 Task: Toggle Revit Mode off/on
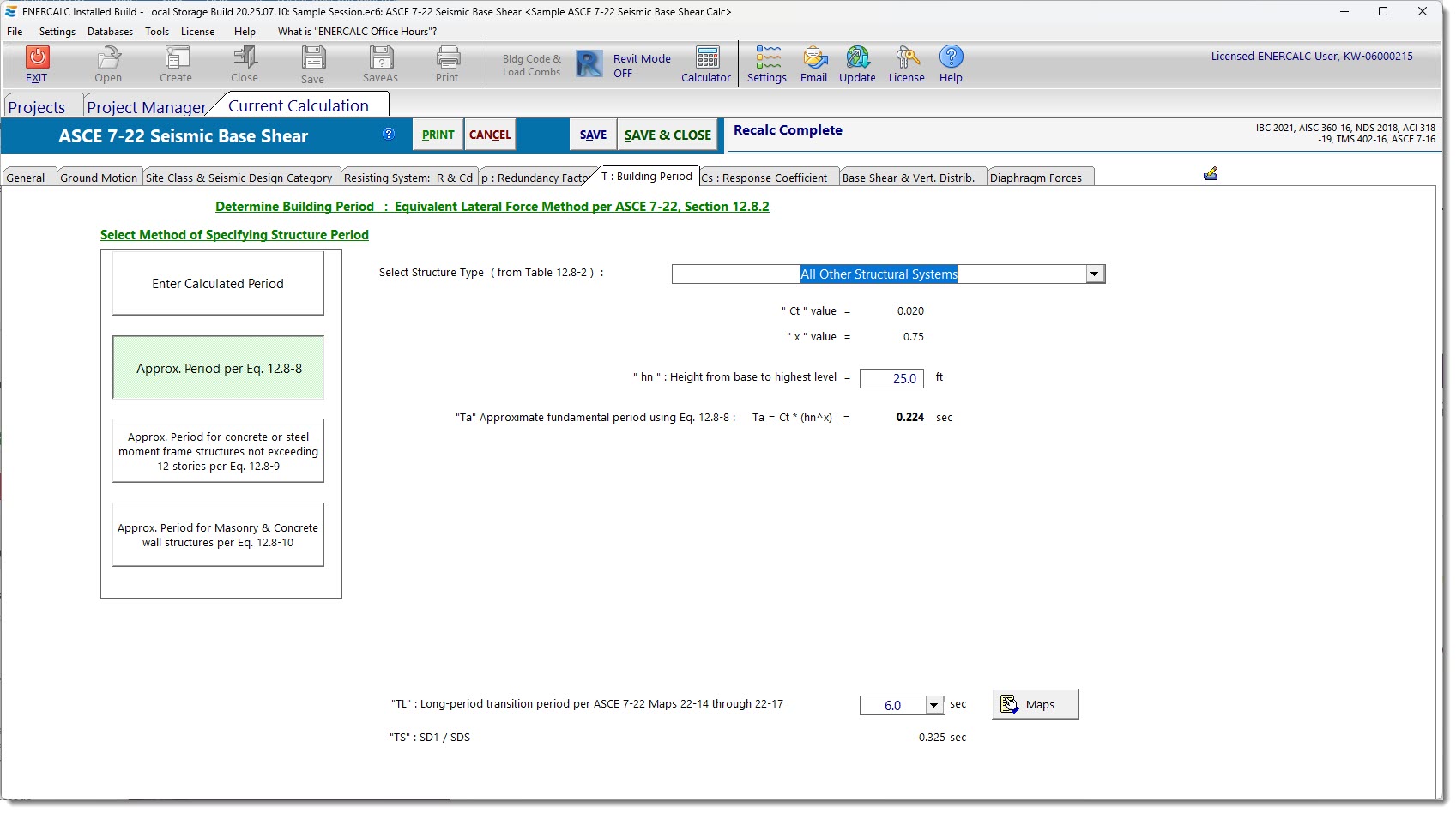point(590,64)
